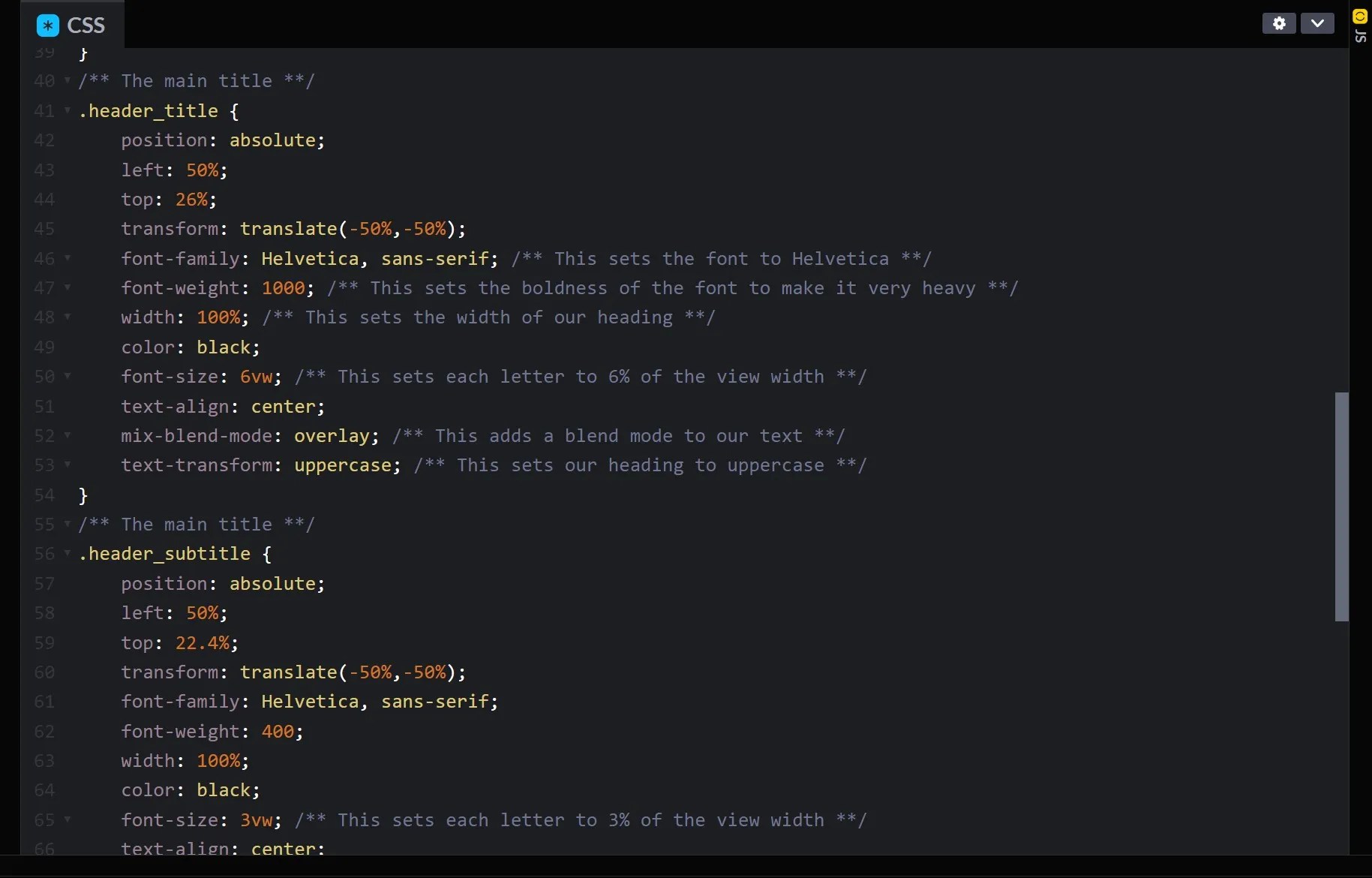Collapse the CSS editor with the chevron button
This screenshot has height=878, width=1372.
point(1318,23)
